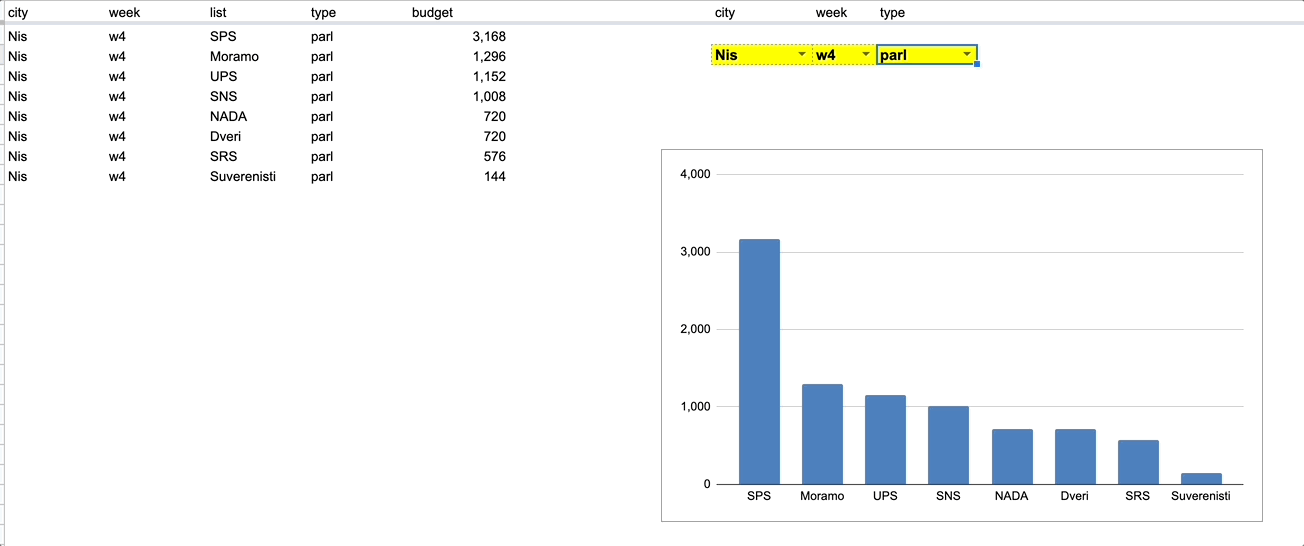Select the 'city' header above the Nis dropdown
The height and width of the screenshot is (546, 1304).
725,13
